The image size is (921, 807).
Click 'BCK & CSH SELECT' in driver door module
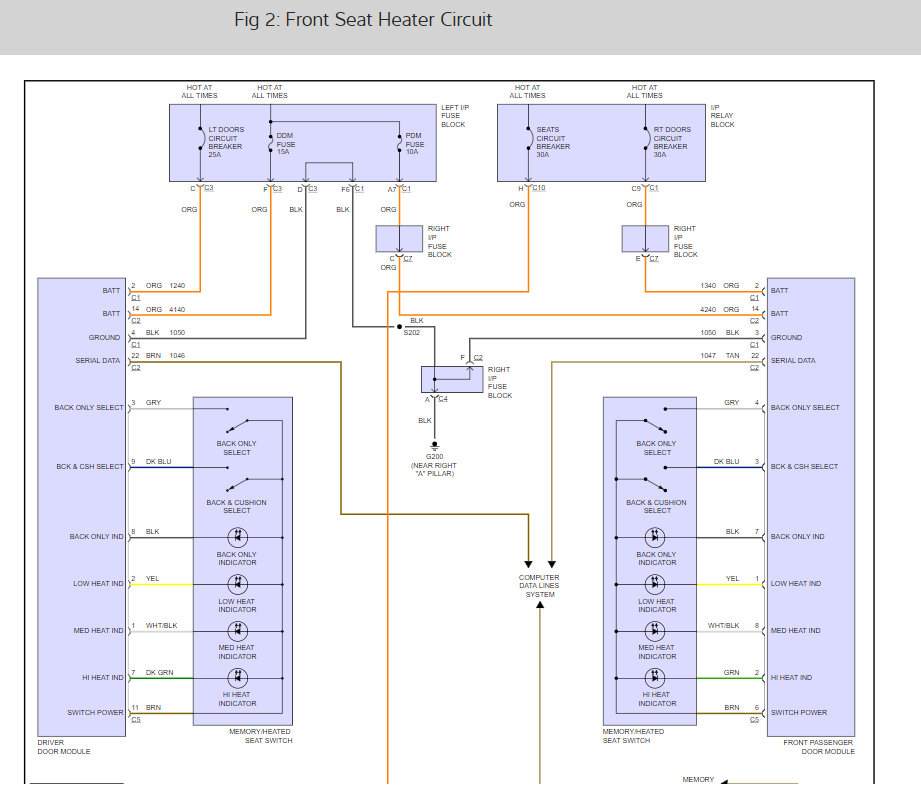click(90, 466)
